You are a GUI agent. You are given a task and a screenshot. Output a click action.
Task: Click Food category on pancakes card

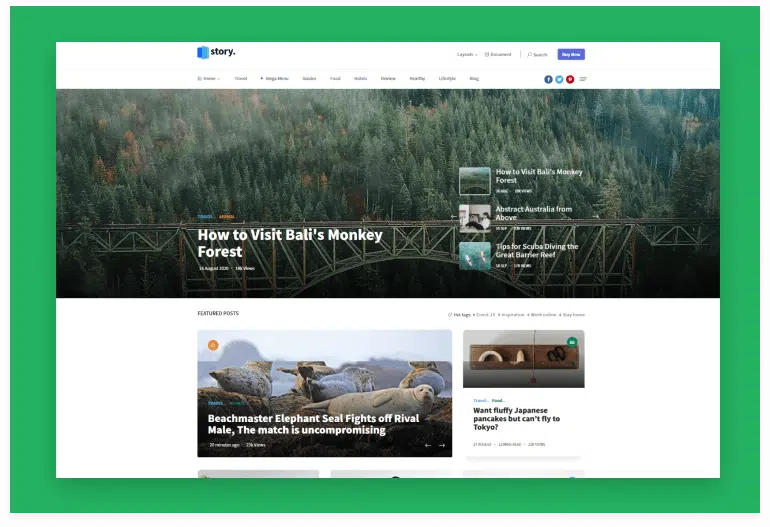[x=498, y=401]
